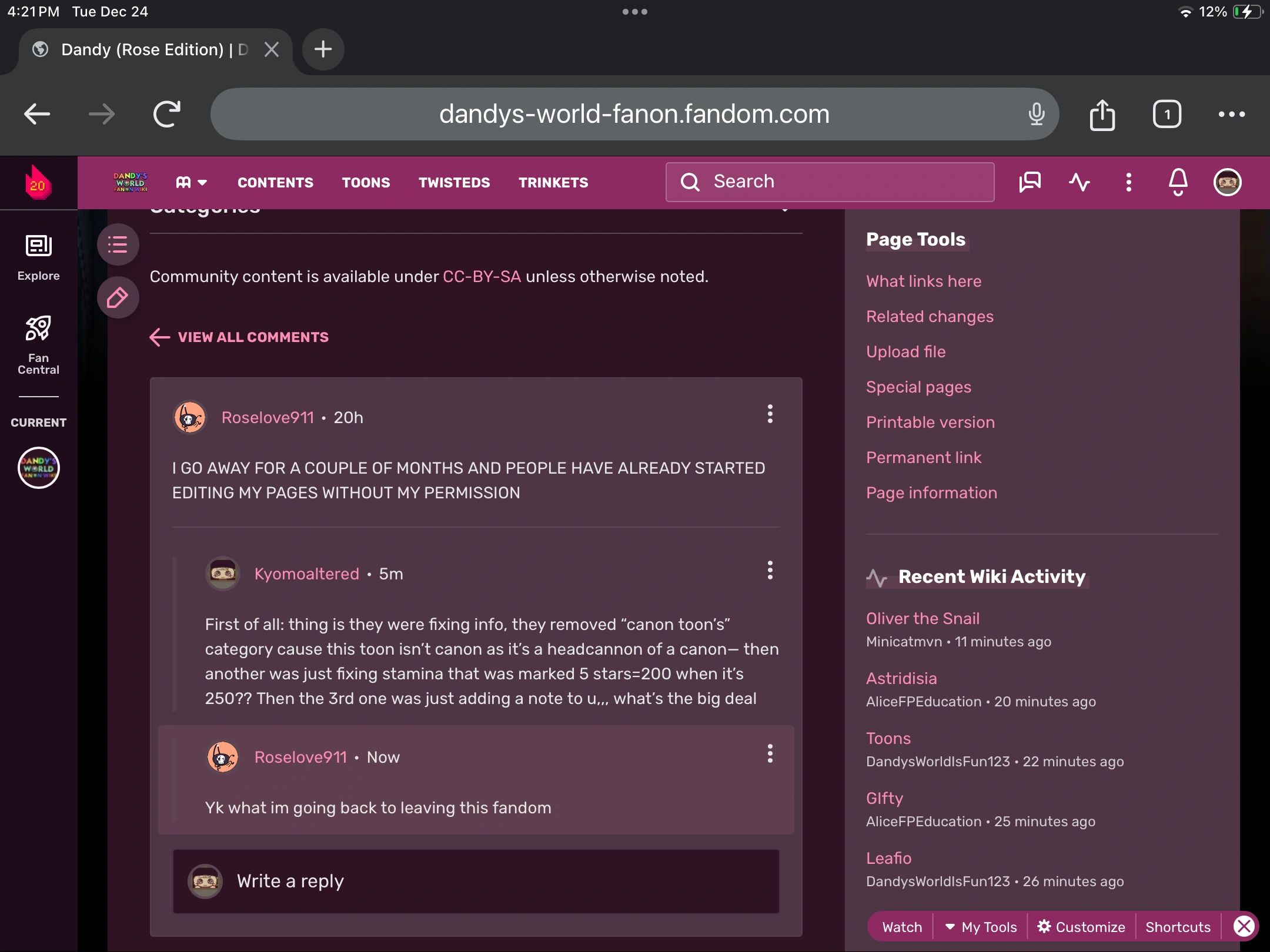Open the TRINKETS navigation menu
The width and height of the screenshot is (1270, 952).
coord(553,183)
